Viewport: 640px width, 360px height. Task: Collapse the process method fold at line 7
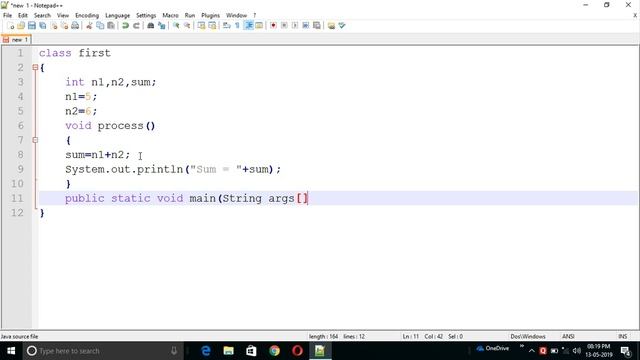(x=35, y=140)
